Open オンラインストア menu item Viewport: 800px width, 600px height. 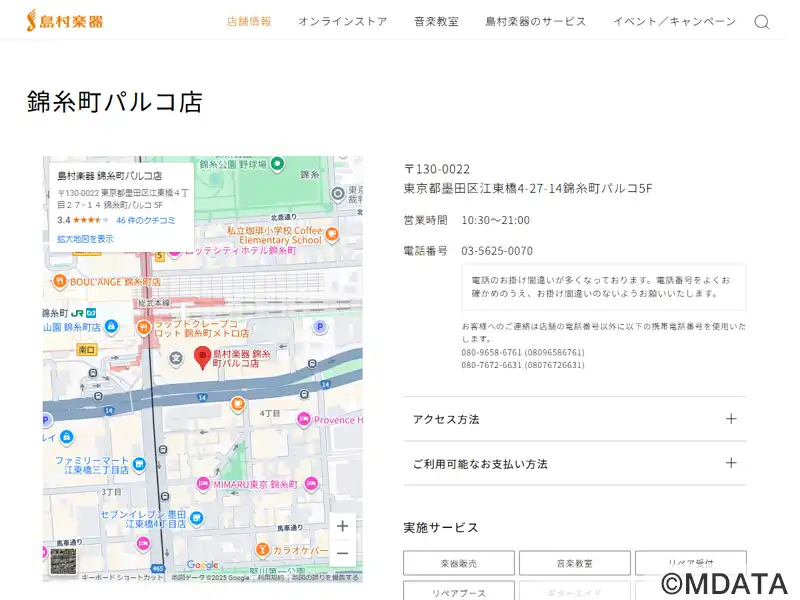[x=343, y=21]
